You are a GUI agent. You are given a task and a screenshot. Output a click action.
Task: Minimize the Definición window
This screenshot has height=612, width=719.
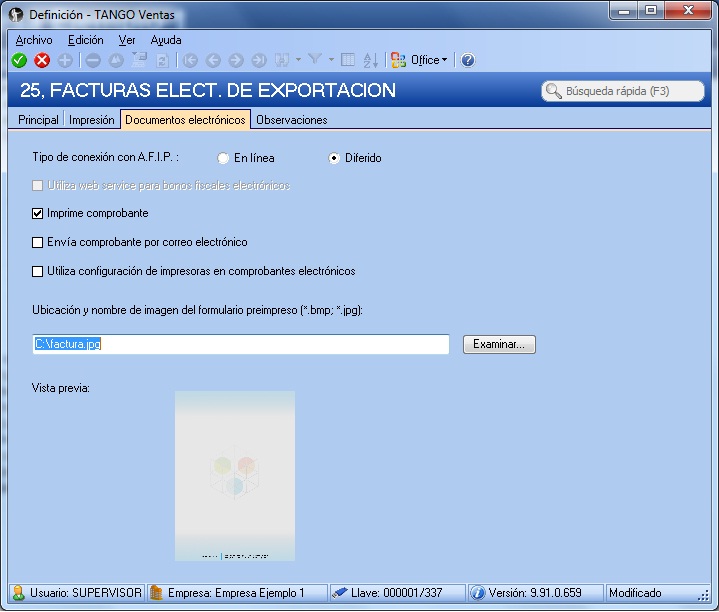click(624, 11)
